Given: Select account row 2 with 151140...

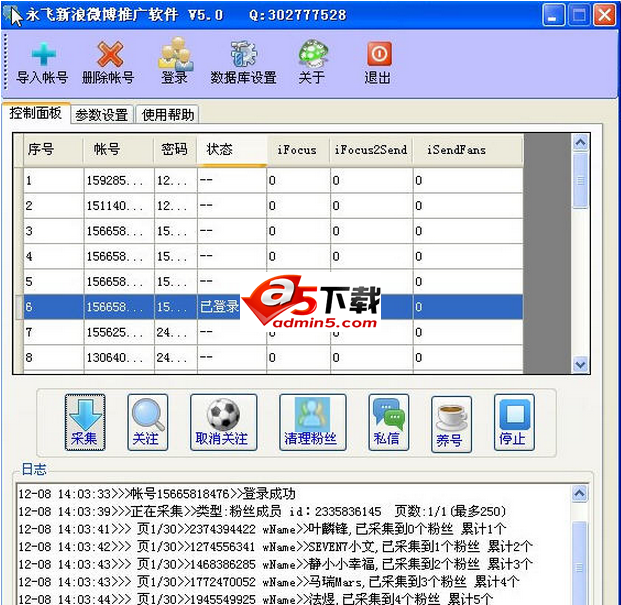Looking at the screenshot, I should tap(273, 206).
